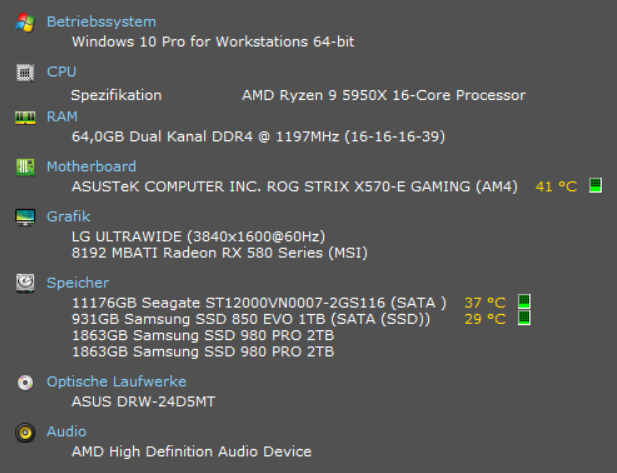Viewport: 617px width, 473px height.
Task: Click the speaker icon beside Audio
Action: (x=25, y=432)
